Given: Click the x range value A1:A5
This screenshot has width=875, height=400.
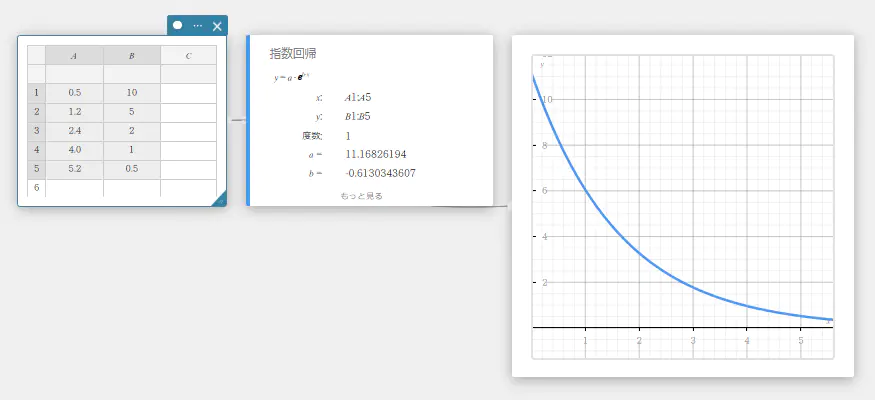Looking at the screenshot, I should click(358, 98).
